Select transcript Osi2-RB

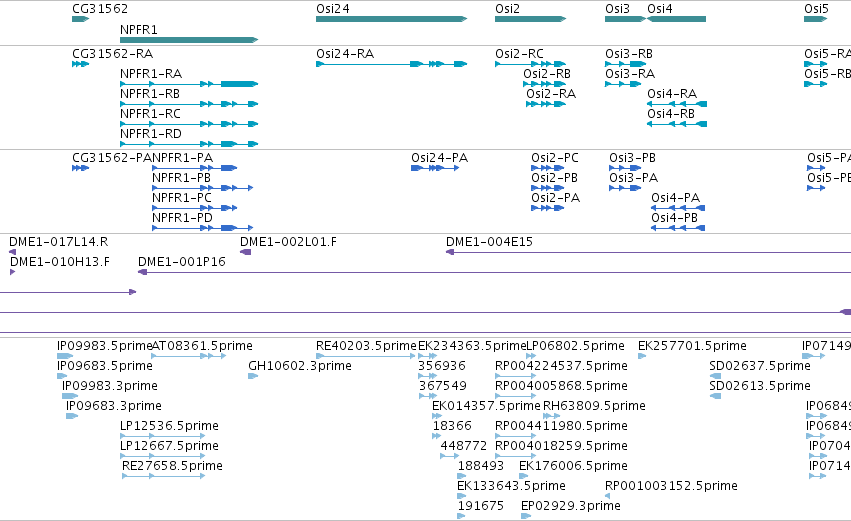pyautogui.click(x=547, y=74)
